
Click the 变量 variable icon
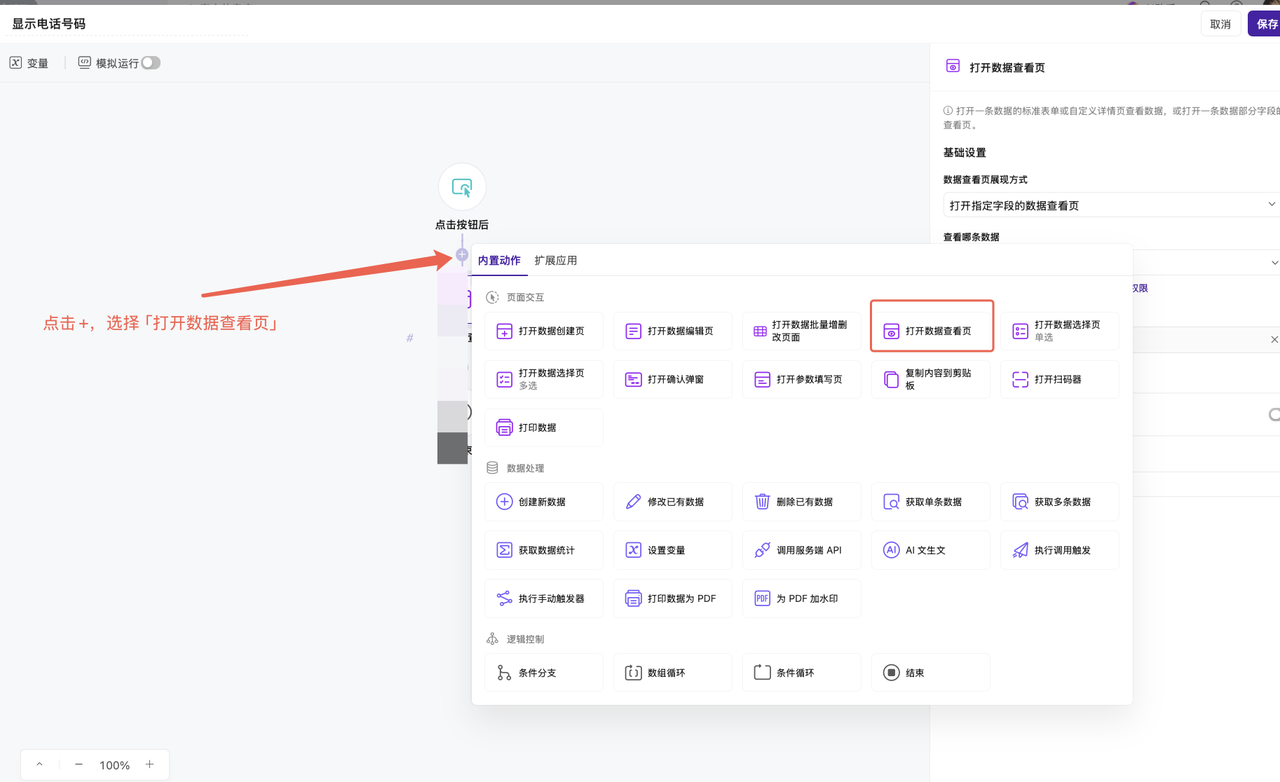pyautogui.click(x=16, y=63)
